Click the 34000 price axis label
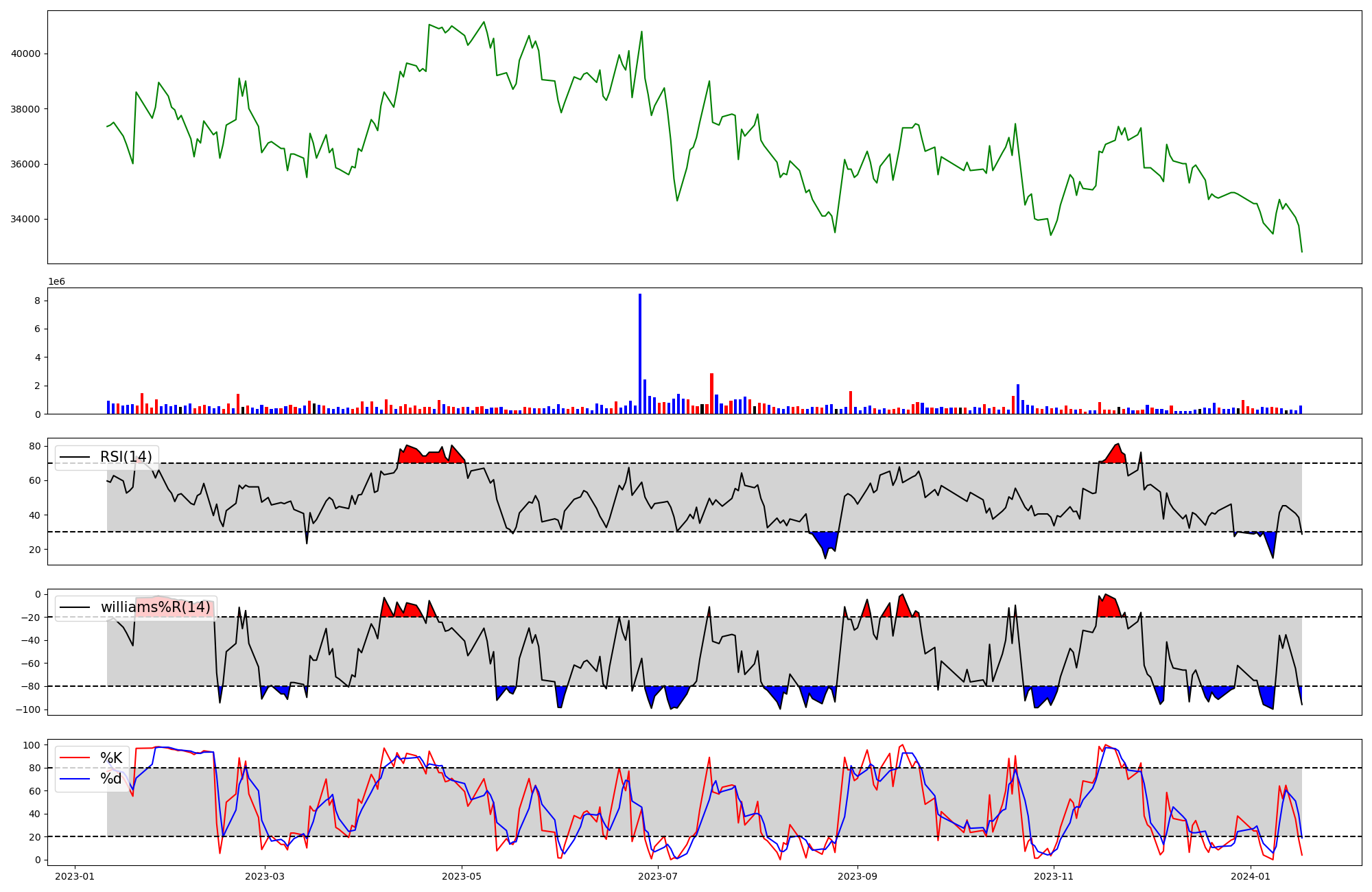The width and height of the screenshot is (1372, 892). (x=25, y=220)
